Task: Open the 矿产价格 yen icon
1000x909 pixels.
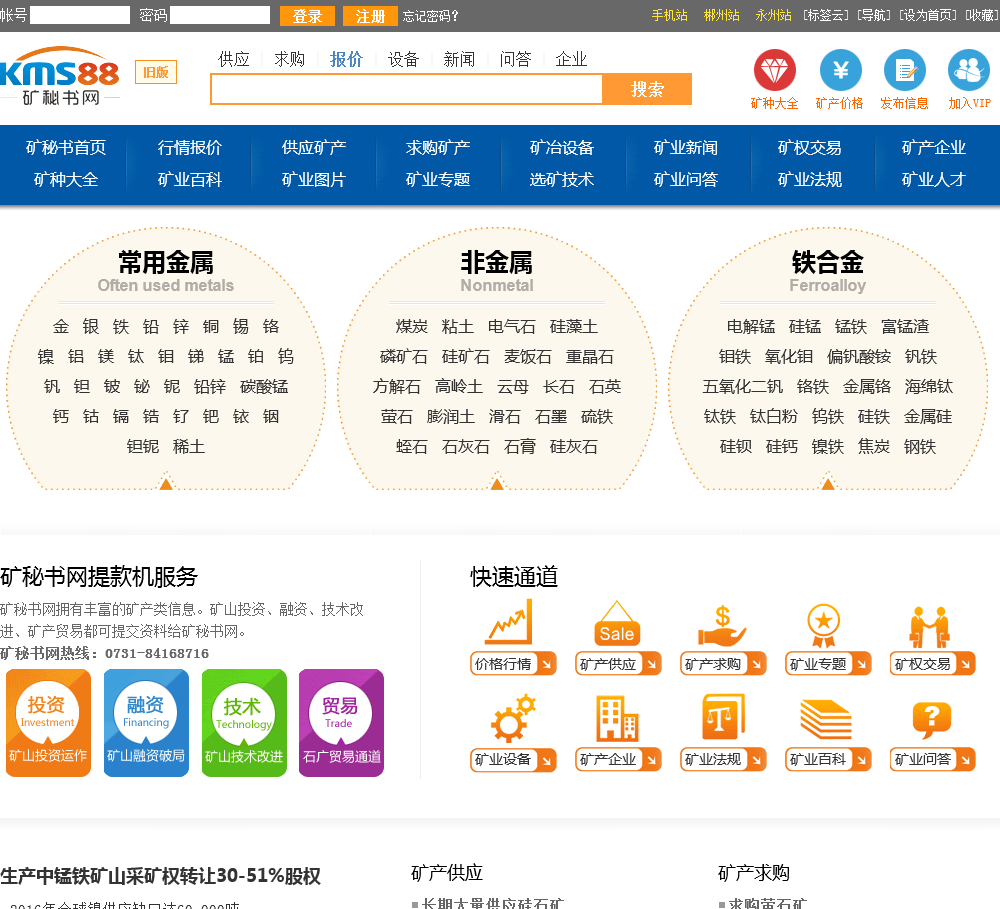Action: pyautogui.click(x=840, y=70)
